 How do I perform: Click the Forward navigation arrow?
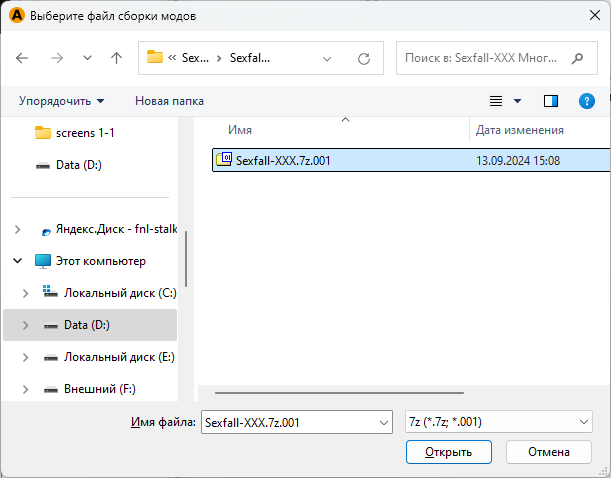tap(57, 58)
